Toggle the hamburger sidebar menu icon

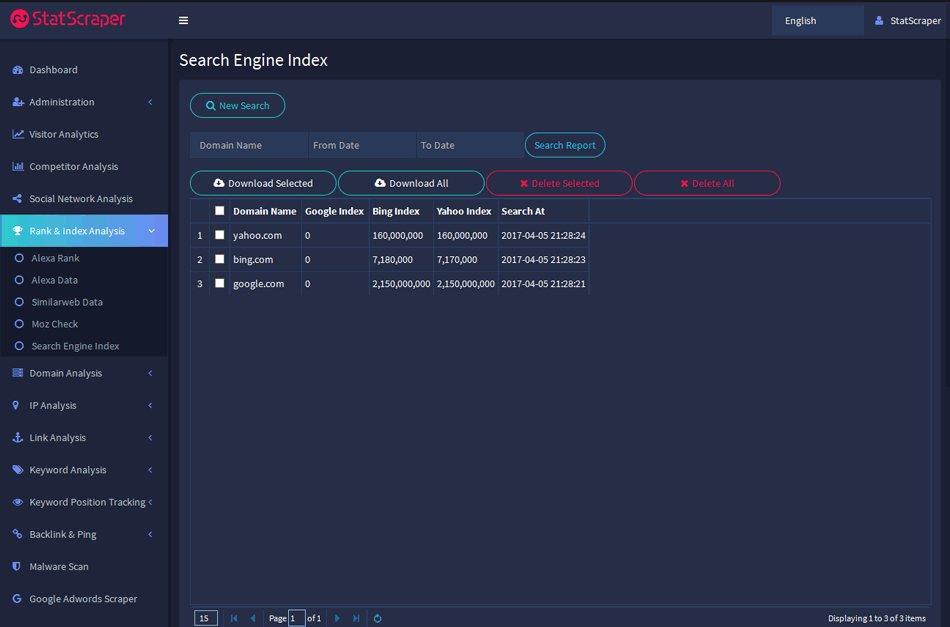point(183,21)
